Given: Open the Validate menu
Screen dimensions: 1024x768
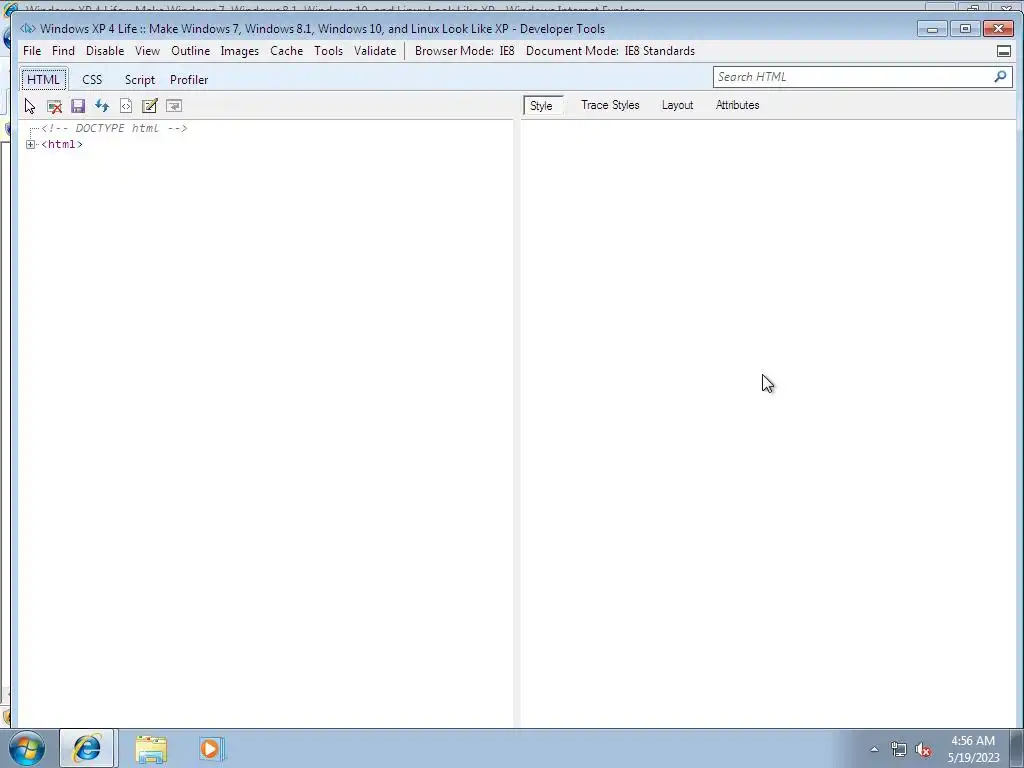Looking at the screenshot, I should pyautogui.click(x=375, y=51).
